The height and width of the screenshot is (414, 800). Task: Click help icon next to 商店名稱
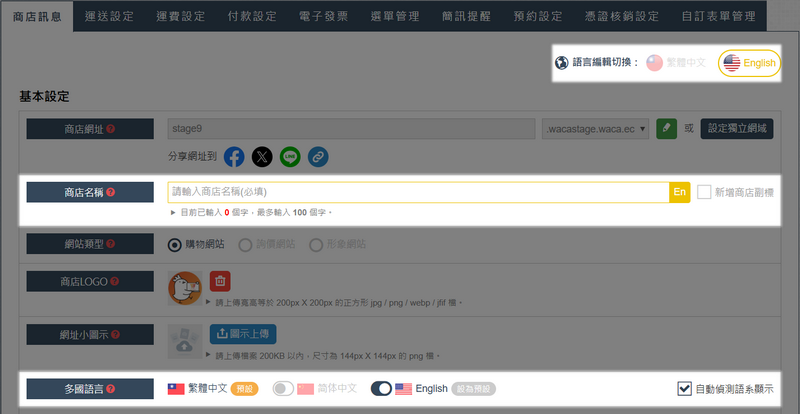[111, 192]
